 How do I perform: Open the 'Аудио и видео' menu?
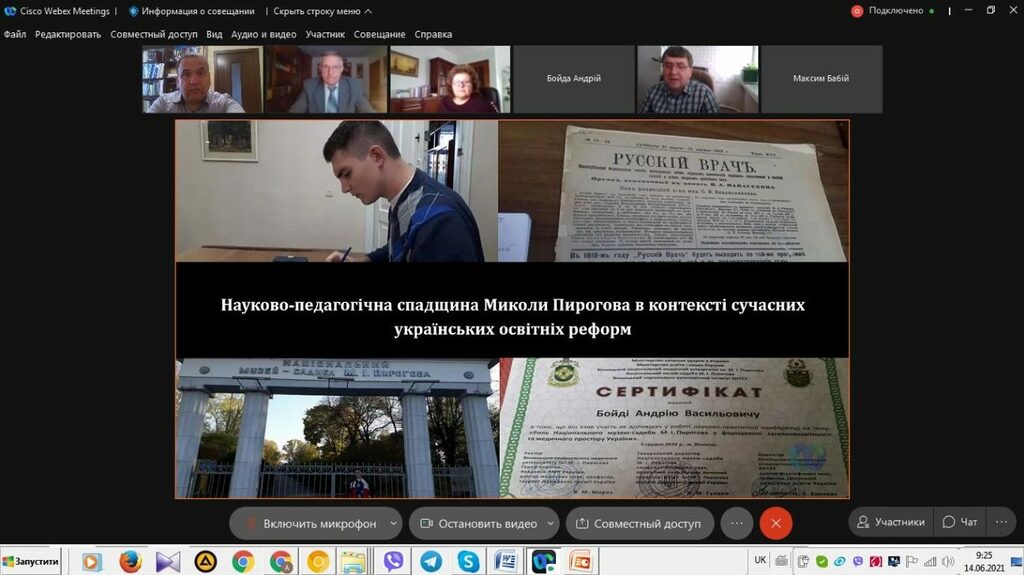(x=264, y=34)
